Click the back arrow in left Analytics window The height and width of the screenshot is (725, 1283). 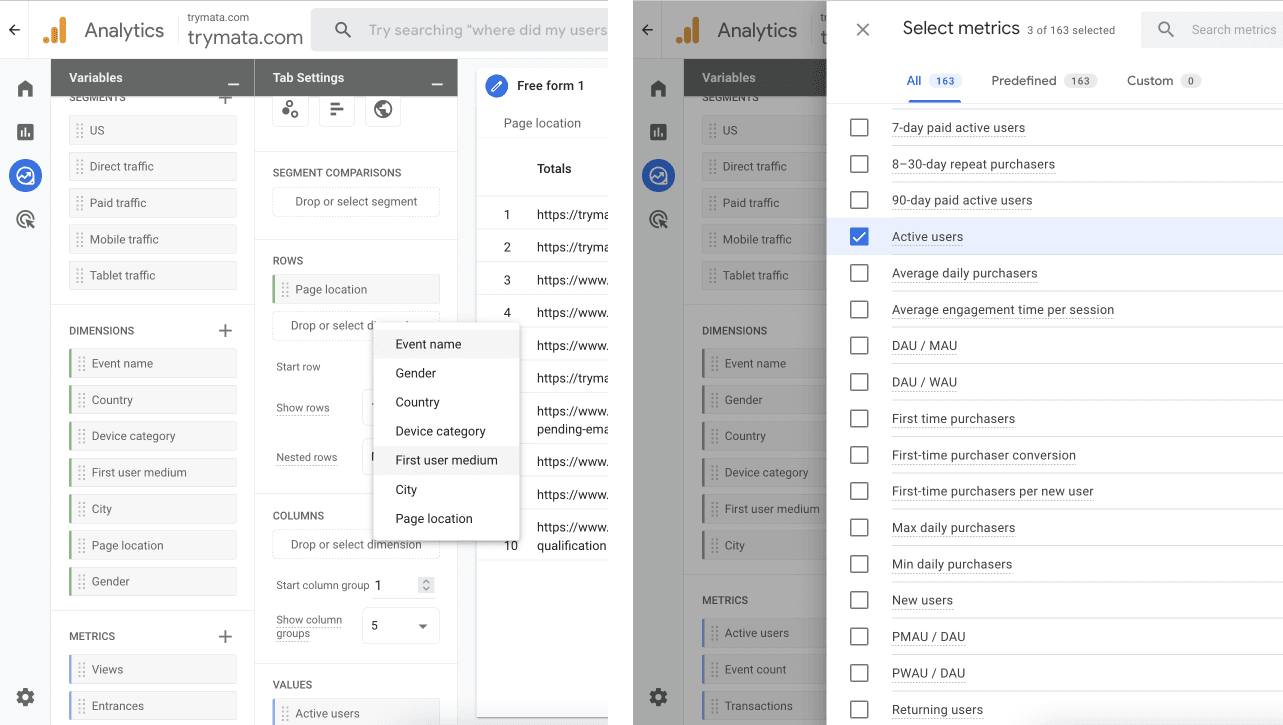(14, 30)
